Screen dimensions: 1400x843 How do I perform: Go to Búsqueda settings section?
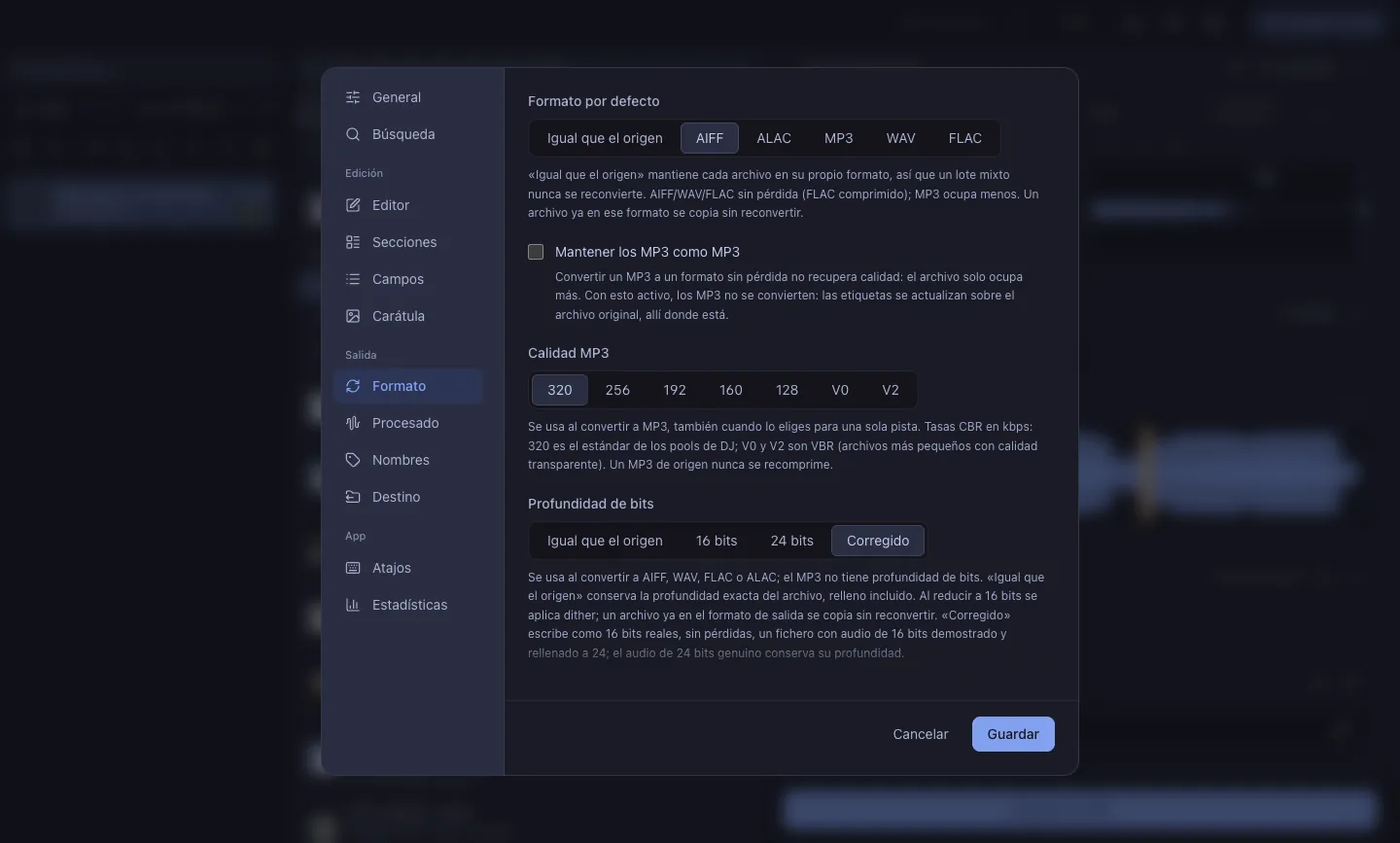(408, 134)
